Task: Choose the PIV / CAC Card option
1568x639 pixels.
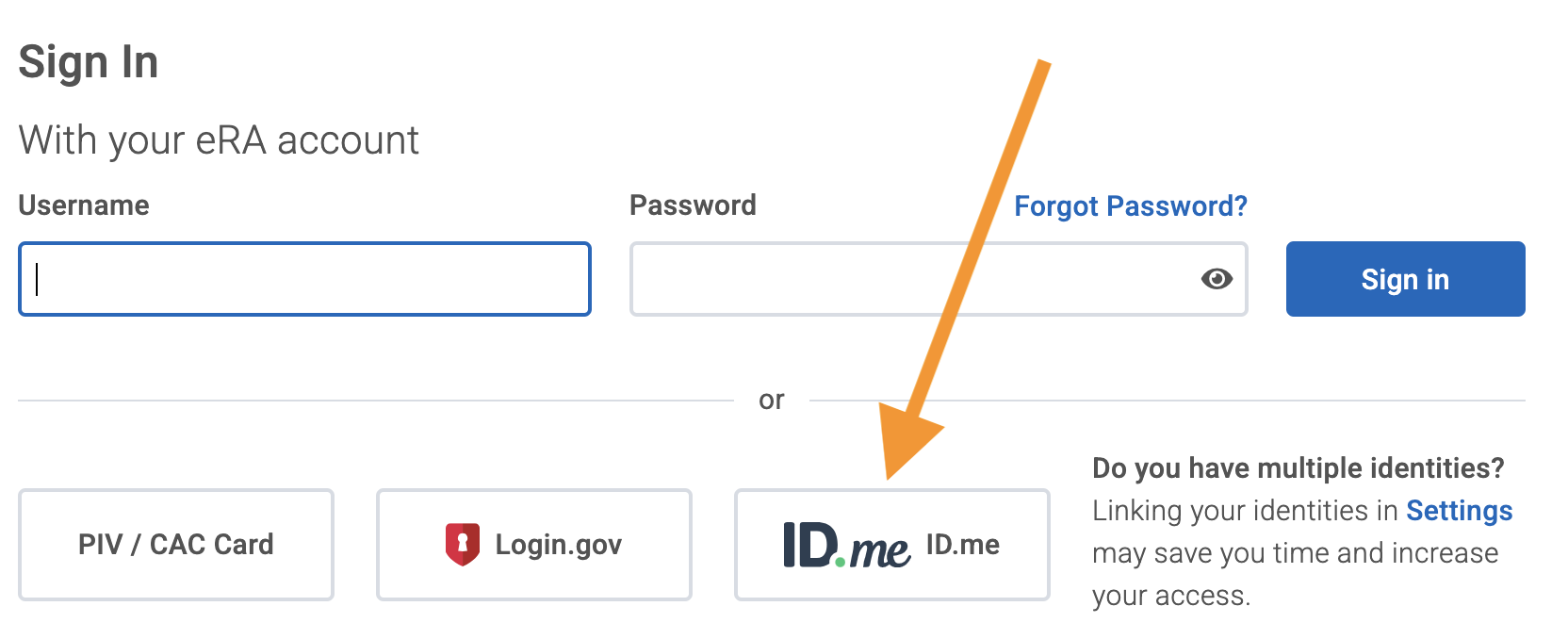Action: 176,545
